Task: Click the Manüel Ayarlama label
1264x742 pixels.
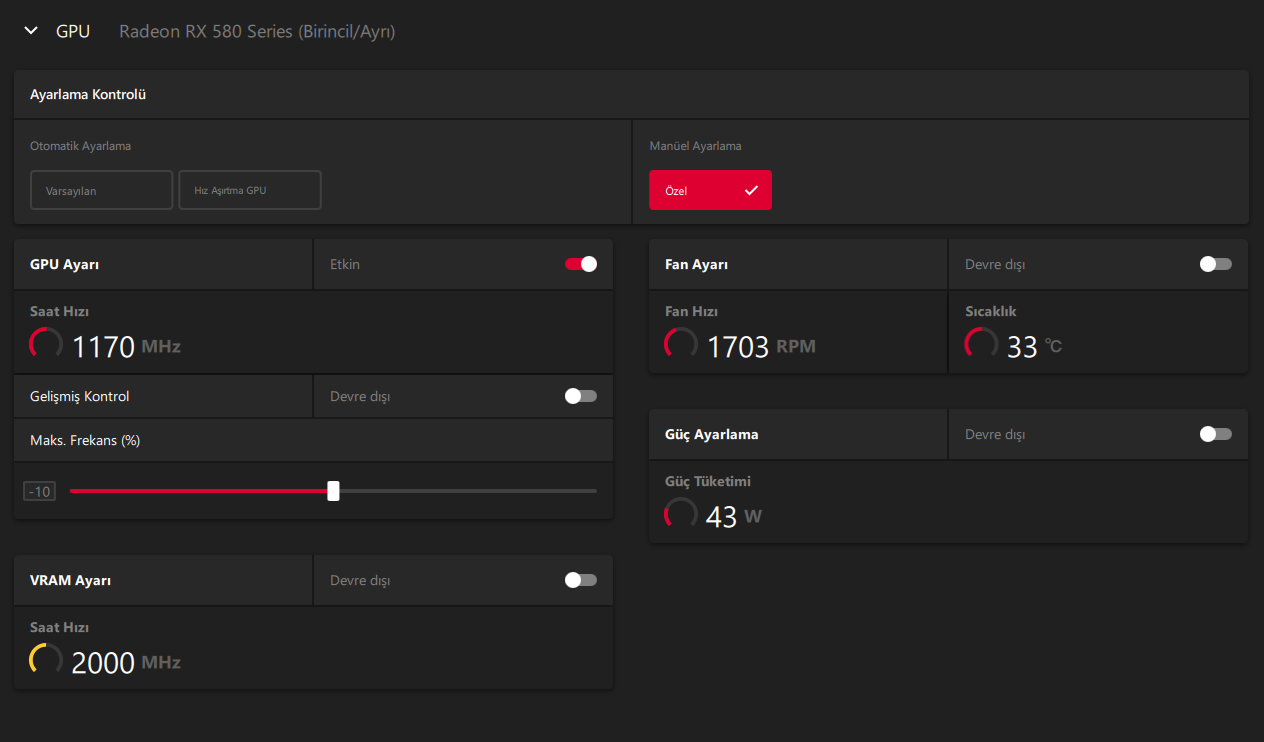Action: tap(696, 146)
